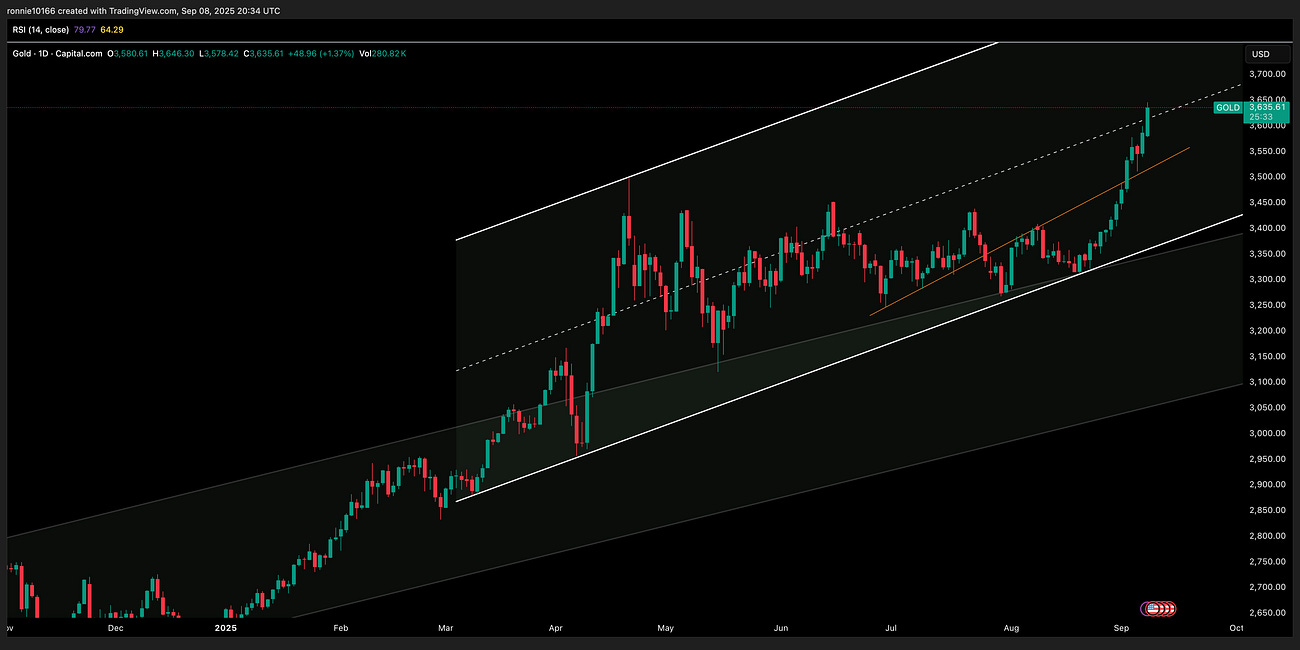This screenshot has width=1300, height=650.
Task: Expand the stacked event icons near Sep
Action: tap(1165, 608)
